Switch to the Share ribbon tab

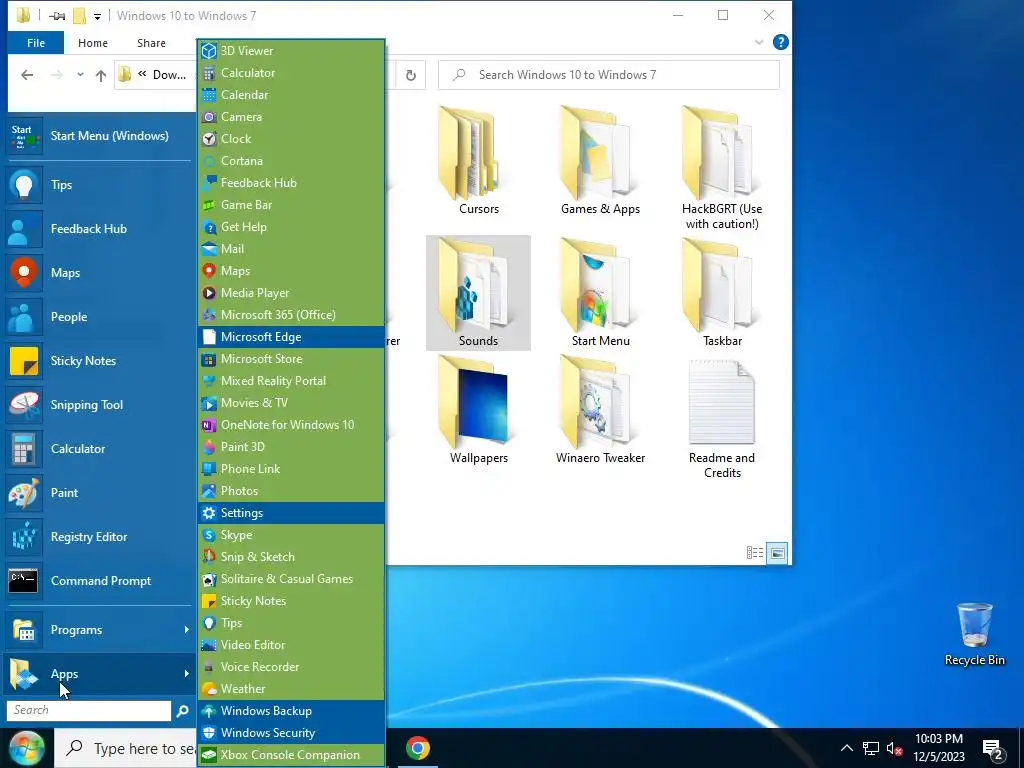[151, 43]
